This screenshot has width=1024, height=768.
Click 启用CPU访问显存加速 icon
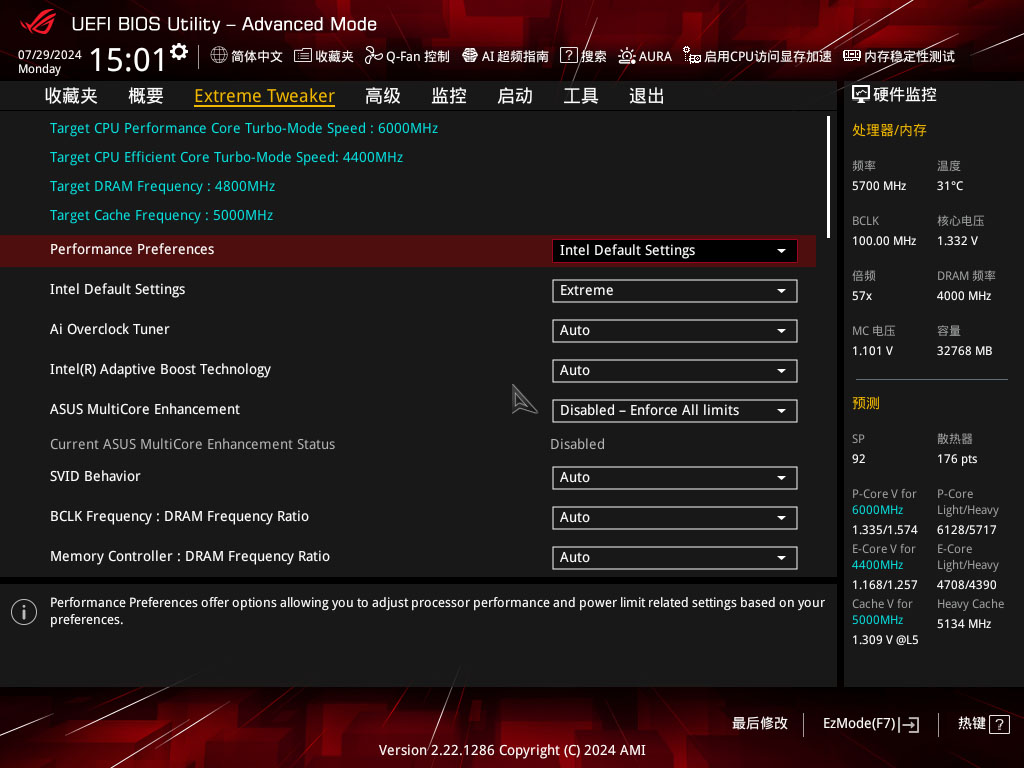tap(692, 56)
